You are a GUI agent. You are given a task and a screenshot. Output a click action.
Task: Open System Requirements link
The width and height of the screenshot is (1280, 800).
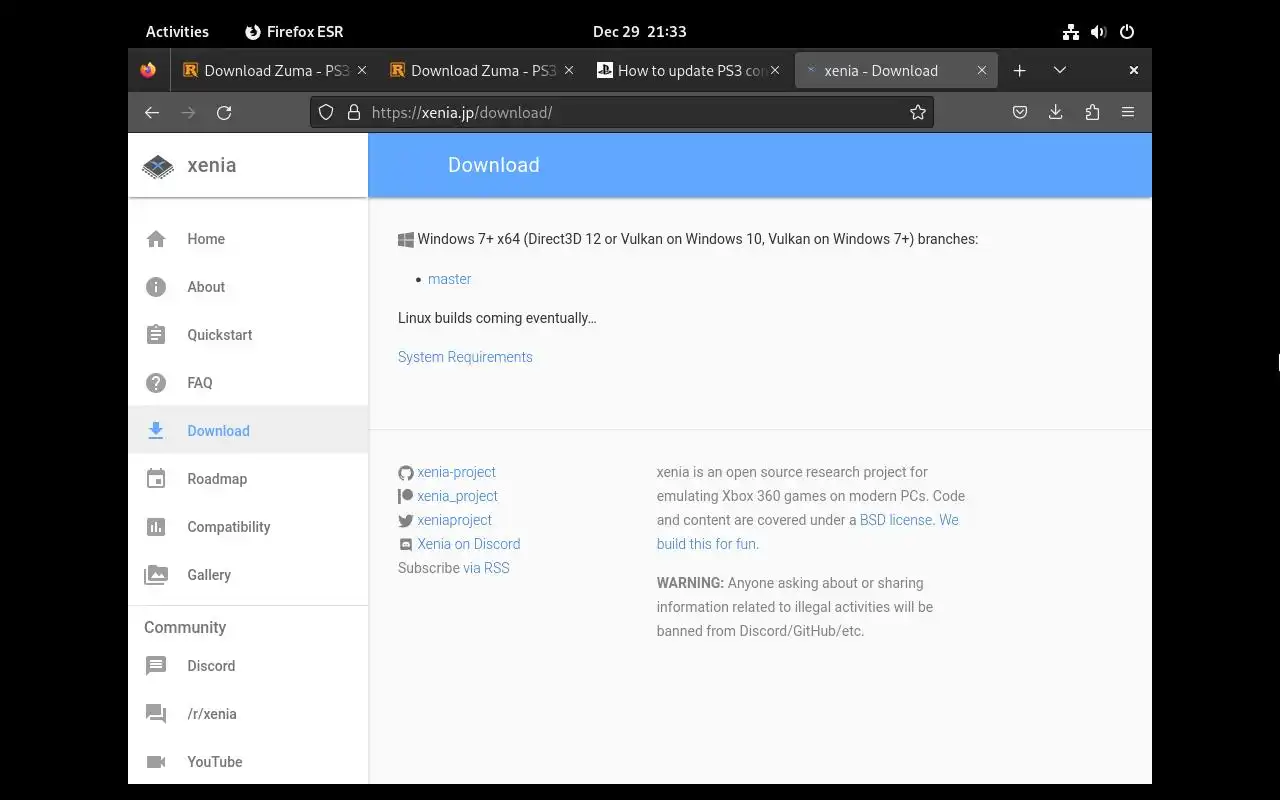tap(465, 357)
